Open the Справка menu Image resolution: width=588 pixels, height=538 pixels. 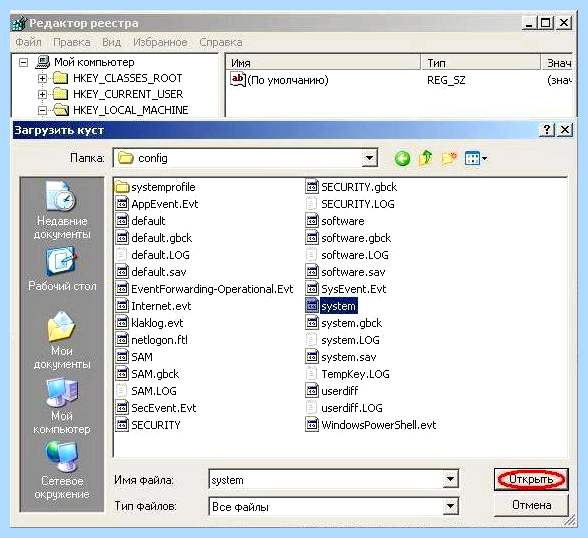220,42
